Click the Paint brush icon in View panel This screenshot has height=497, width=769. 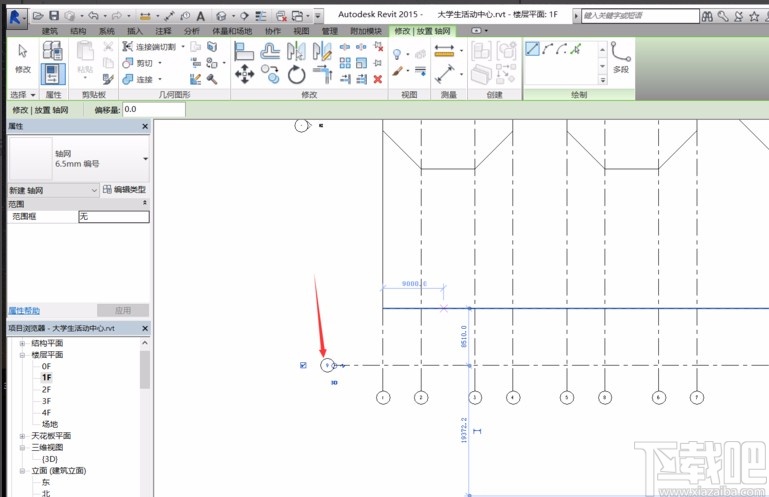click(397, 72)
